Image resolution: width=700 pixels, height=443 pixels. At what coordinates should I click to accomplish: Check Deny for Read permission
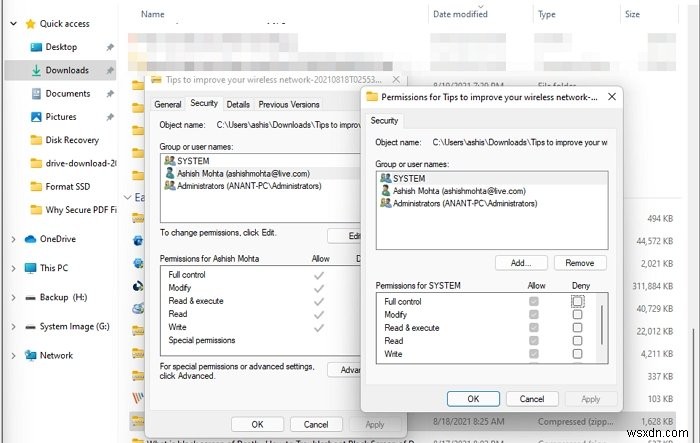[x=577, y=341]
